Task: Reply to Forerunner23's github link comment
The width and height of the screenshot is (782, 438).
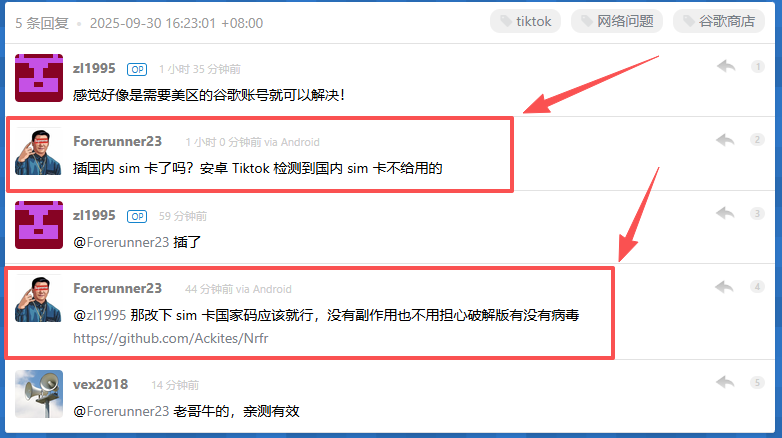Action: [724, 287]
